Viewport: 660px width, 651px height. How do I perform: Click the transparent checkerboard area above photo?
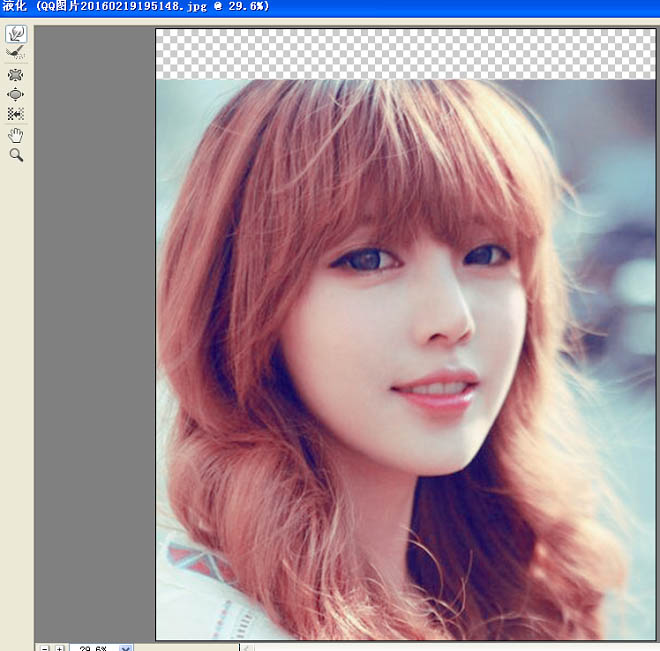pyautogui.click(x=400, y=54)
